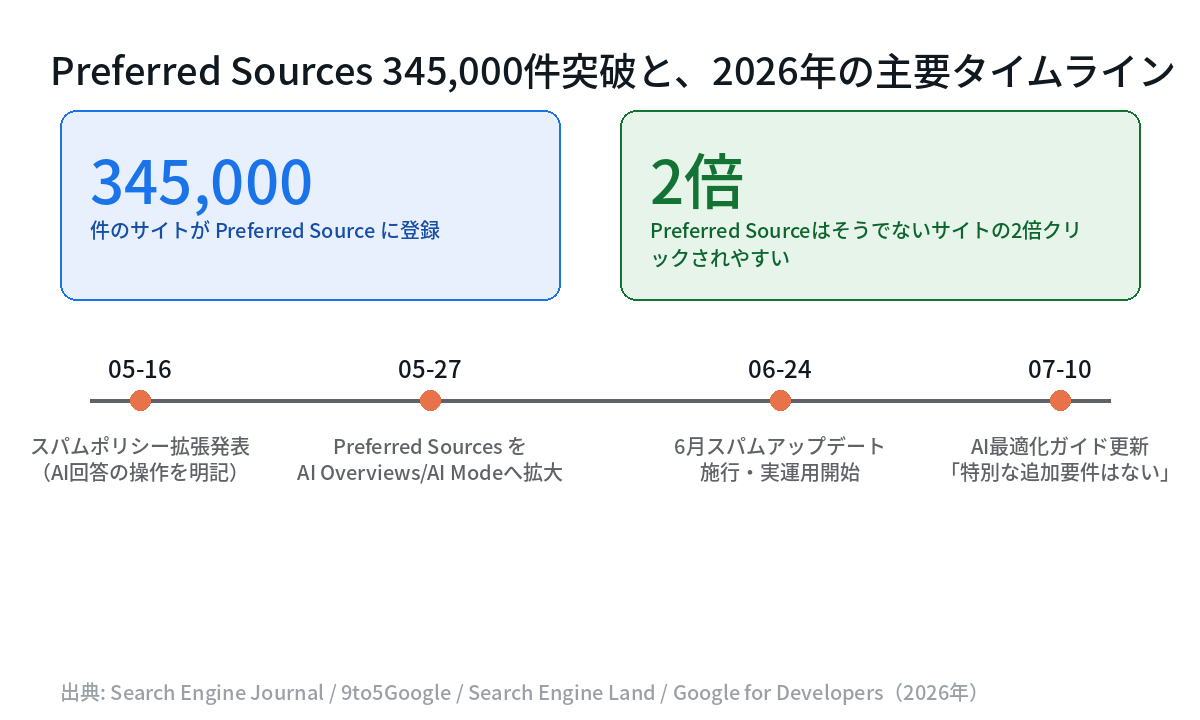Viewport: 1200px width, 720px height.
Task: Click the large blue 345,000 figure
Action: pyautogui.click(x=201, y=182)
